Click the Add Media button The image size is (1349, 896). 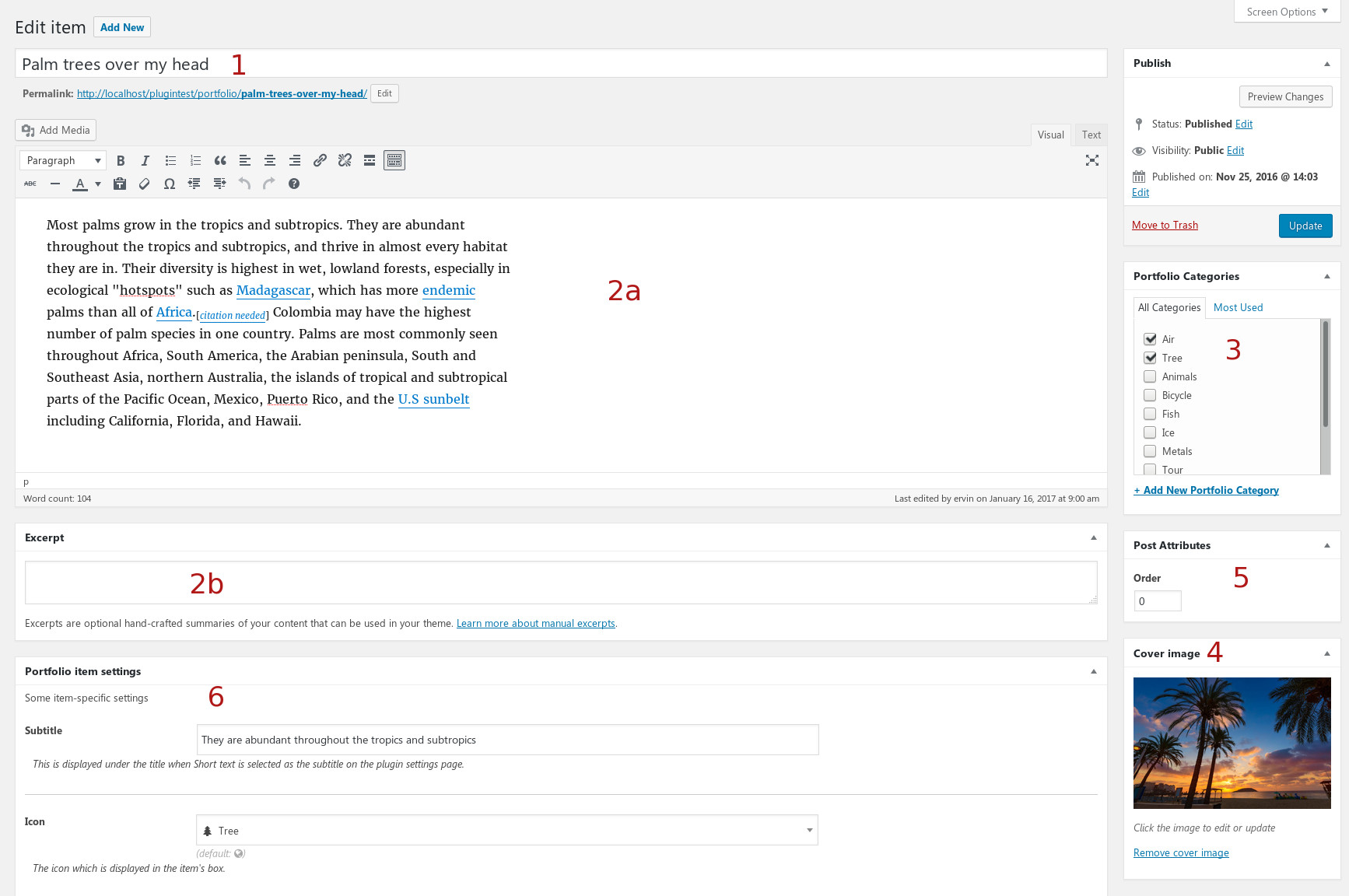[x=56, y=130]
